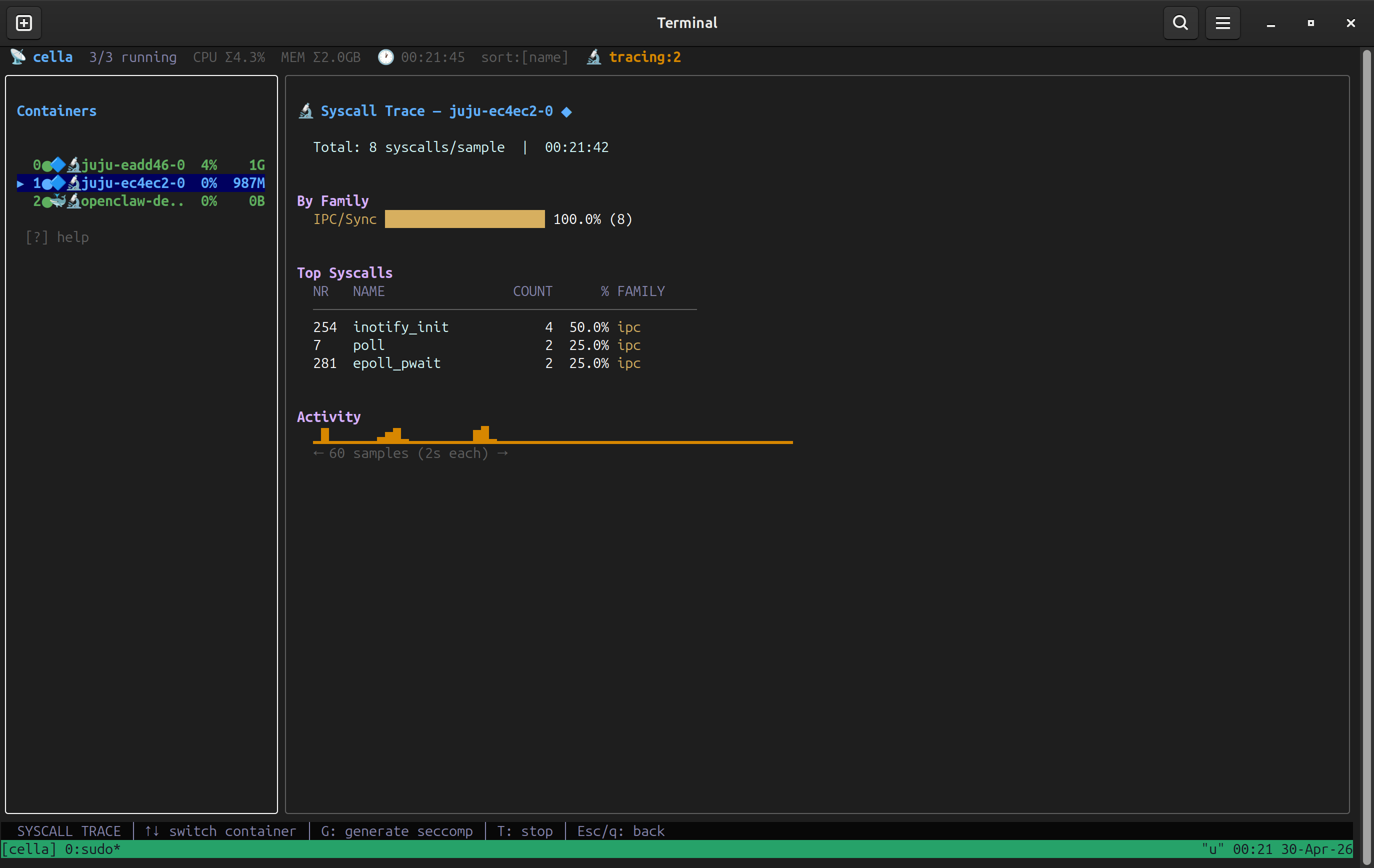This screenshot has width=1374, height=868.
Task: Click the microscope icon beside tracing:2
Action: pyautogui.click(x=593, y=57)
